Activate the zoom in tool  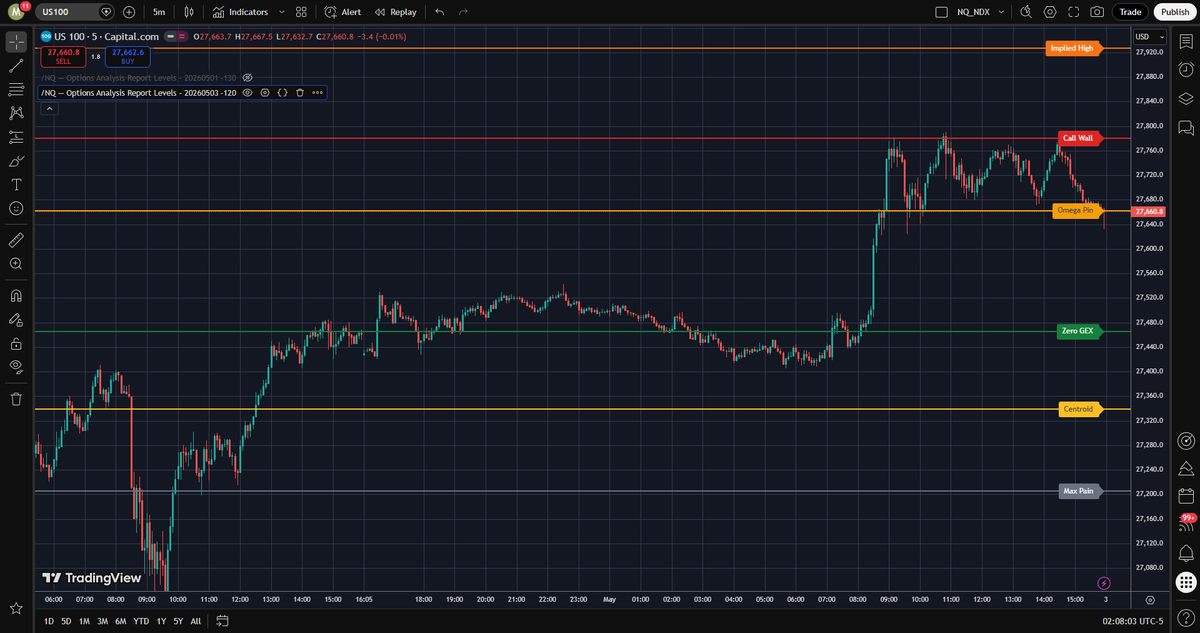16,264
